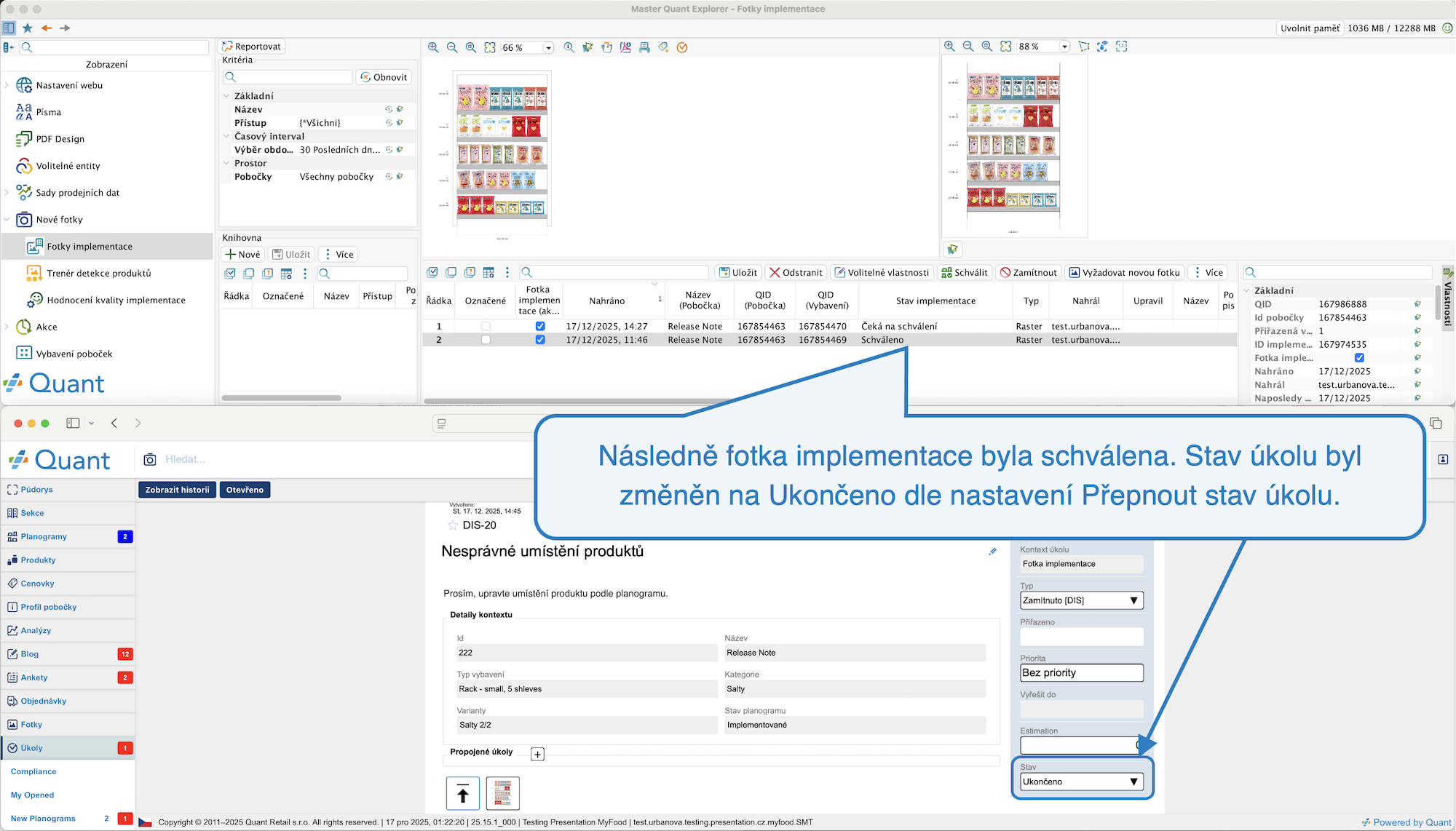Click the Odstranit button
Image resolution: width=1456 pixels, height=831 pixels.
click(x=796, y=272)
